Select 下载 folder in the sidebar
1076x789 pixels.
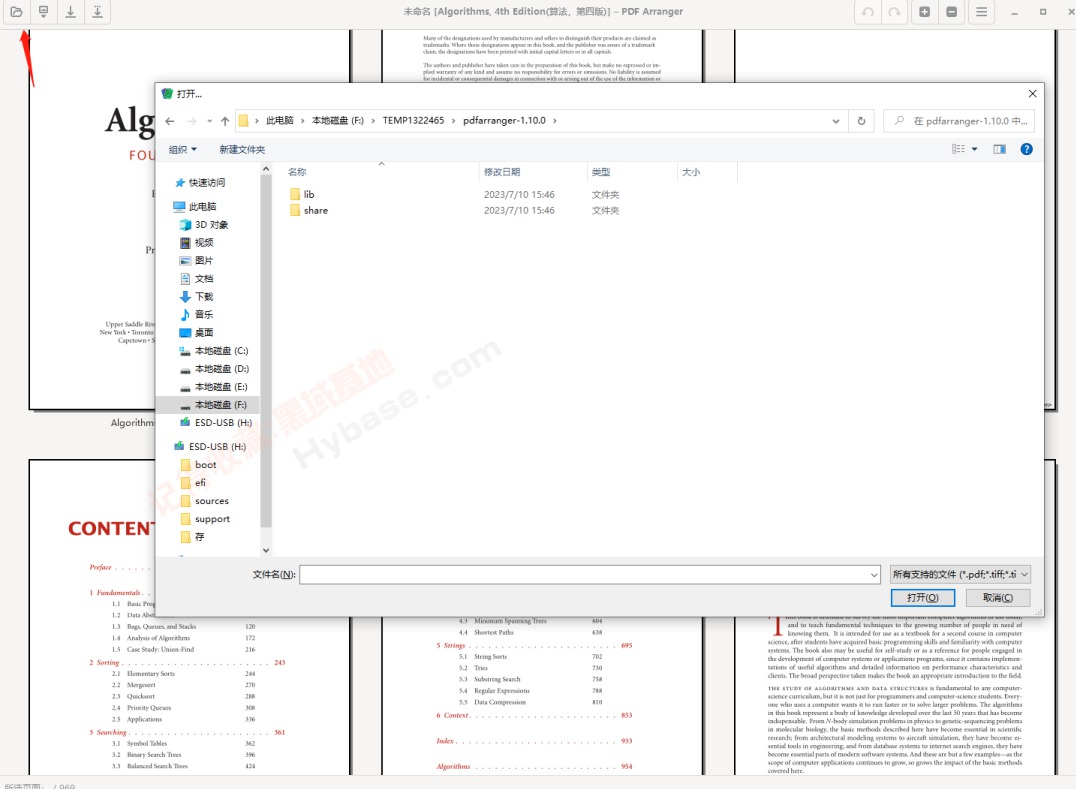point(196,296)
